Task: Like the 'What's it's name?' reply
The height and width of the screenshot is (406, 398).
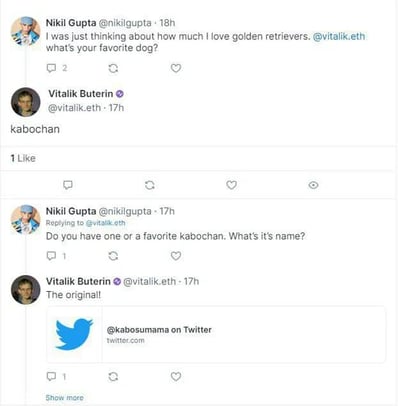Action: point(176,256)
